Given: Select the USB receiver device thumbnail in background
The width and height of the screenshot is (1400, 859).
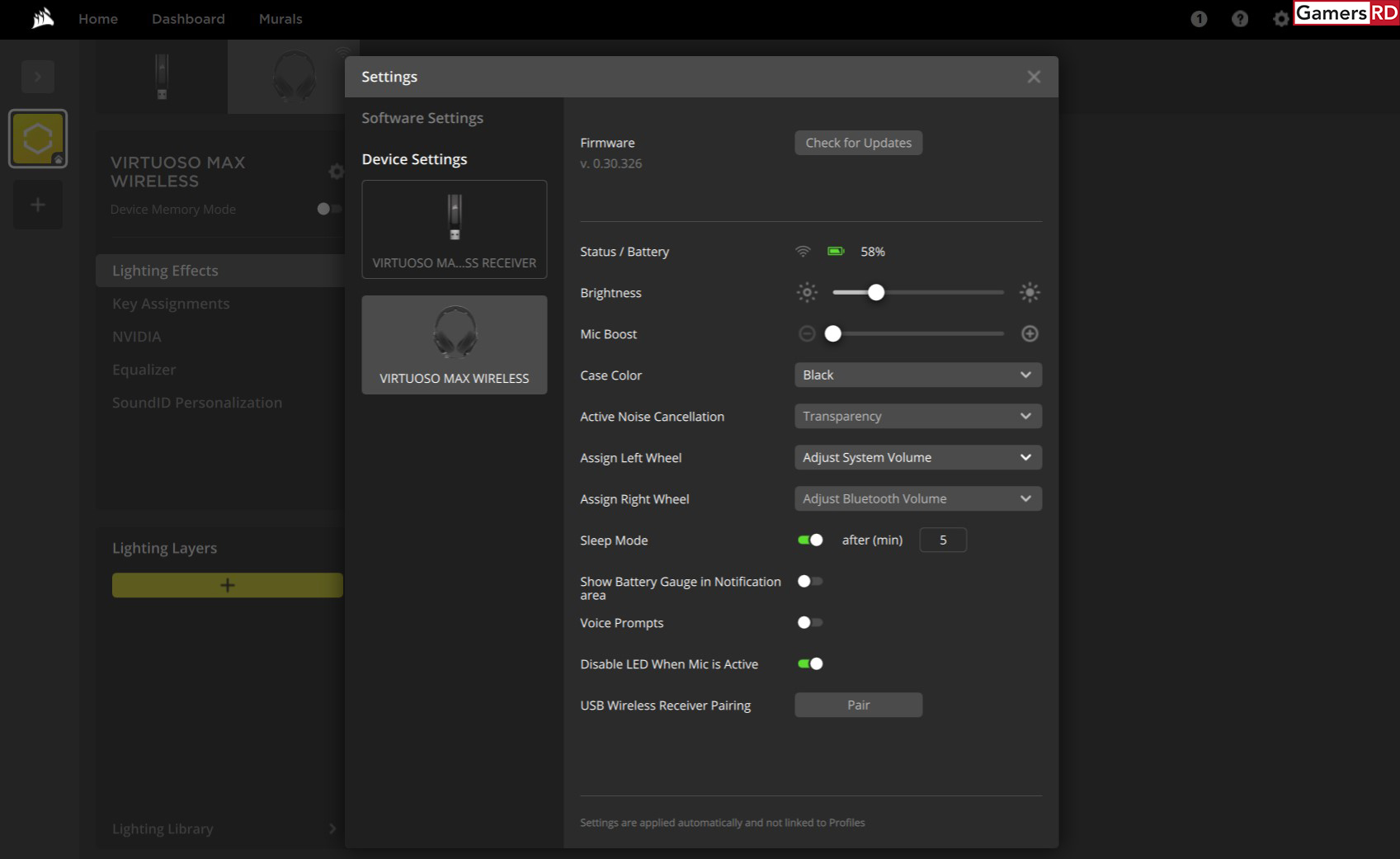Looking at the screenshot, I should click(x=162, y=77).
